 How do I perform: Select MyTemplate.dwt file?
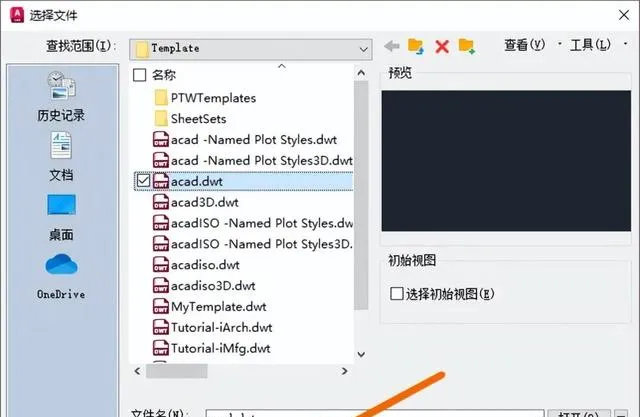[218, 306]
